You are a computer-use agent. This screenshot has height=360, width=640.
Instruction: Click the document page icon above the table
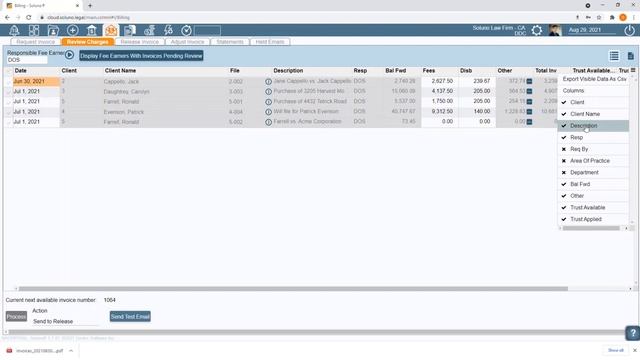[x=631, y=56]
